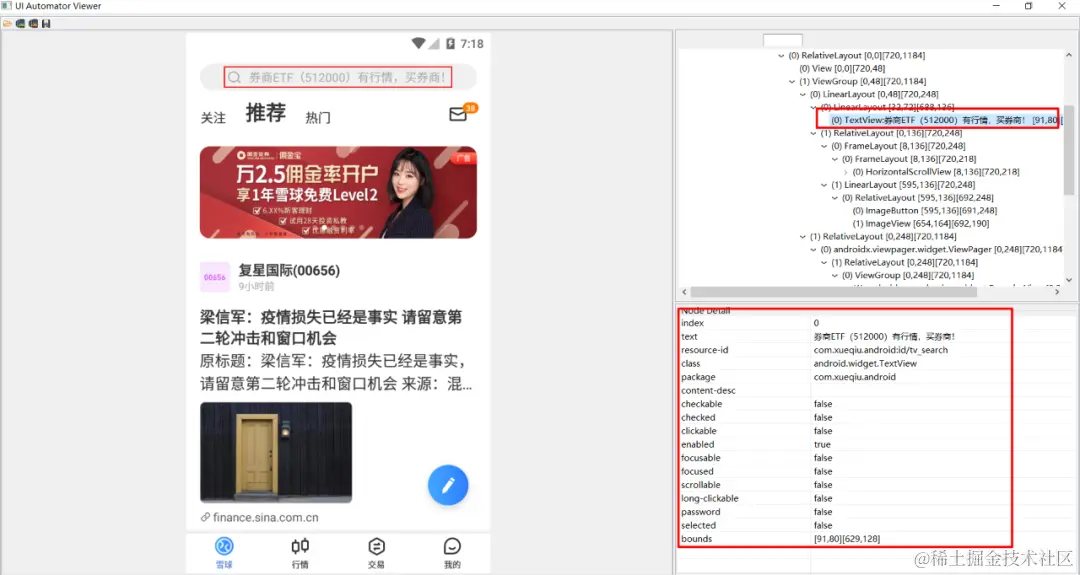
Task: Click the enabled row's true value
Action: pyautogui.click(x=822, y=444)
